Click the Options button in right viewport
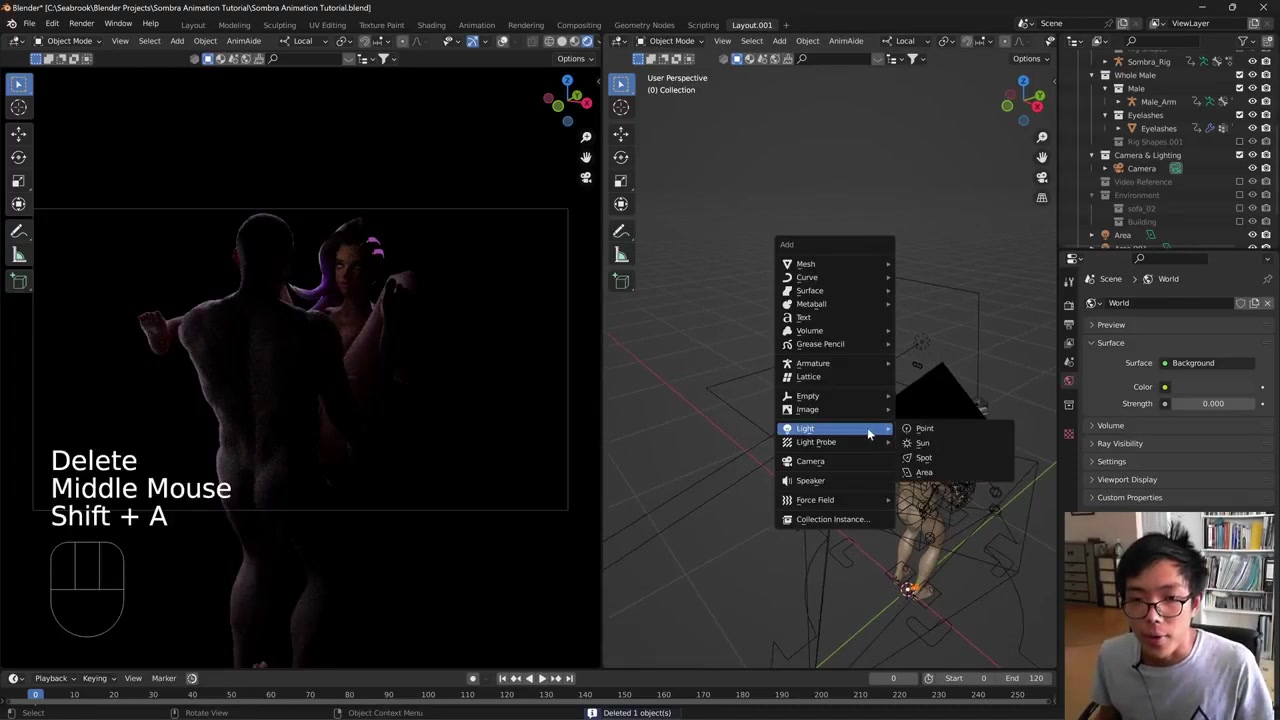The image size is (1280, 720). (x=1030, y=59)
